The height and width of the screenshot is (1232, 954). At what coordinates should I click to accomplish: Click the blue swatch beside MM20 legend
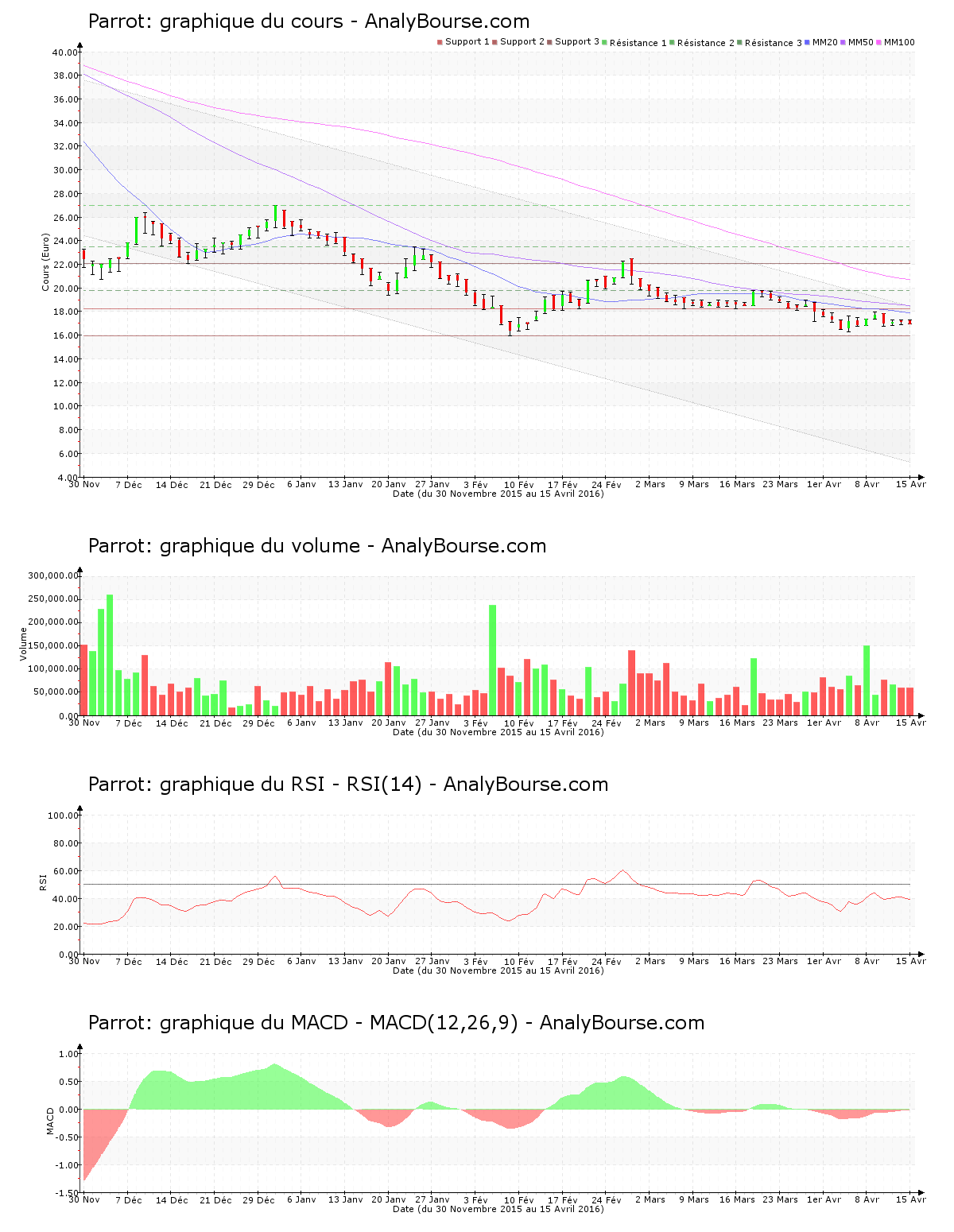pyautogui.click(x=809, y=42)
